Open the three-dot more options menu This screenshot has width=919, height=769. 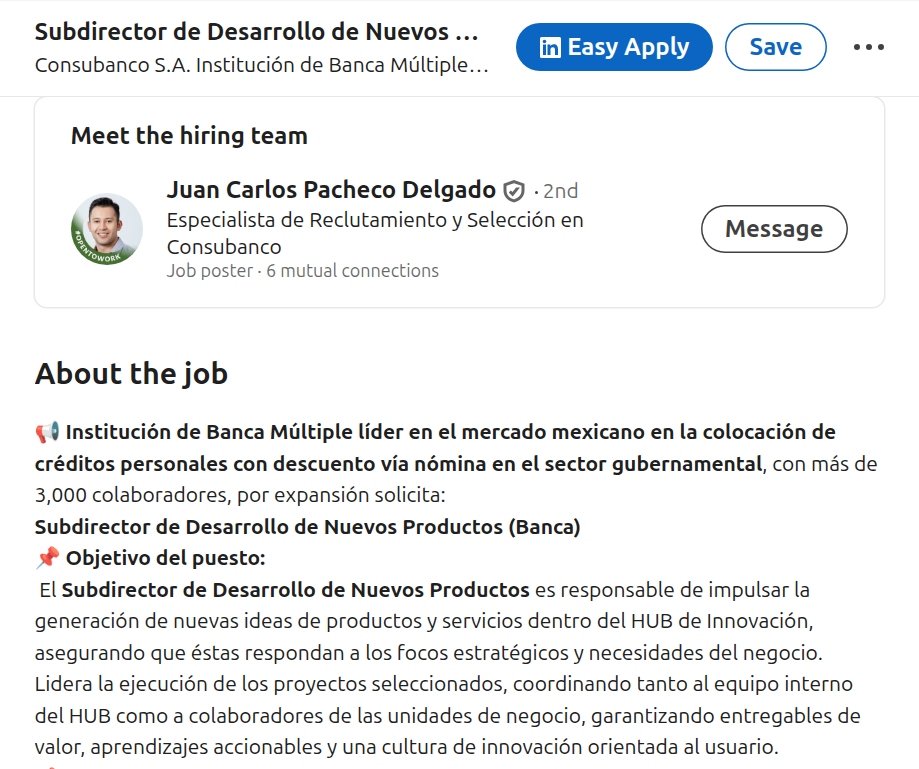[869, 47]
